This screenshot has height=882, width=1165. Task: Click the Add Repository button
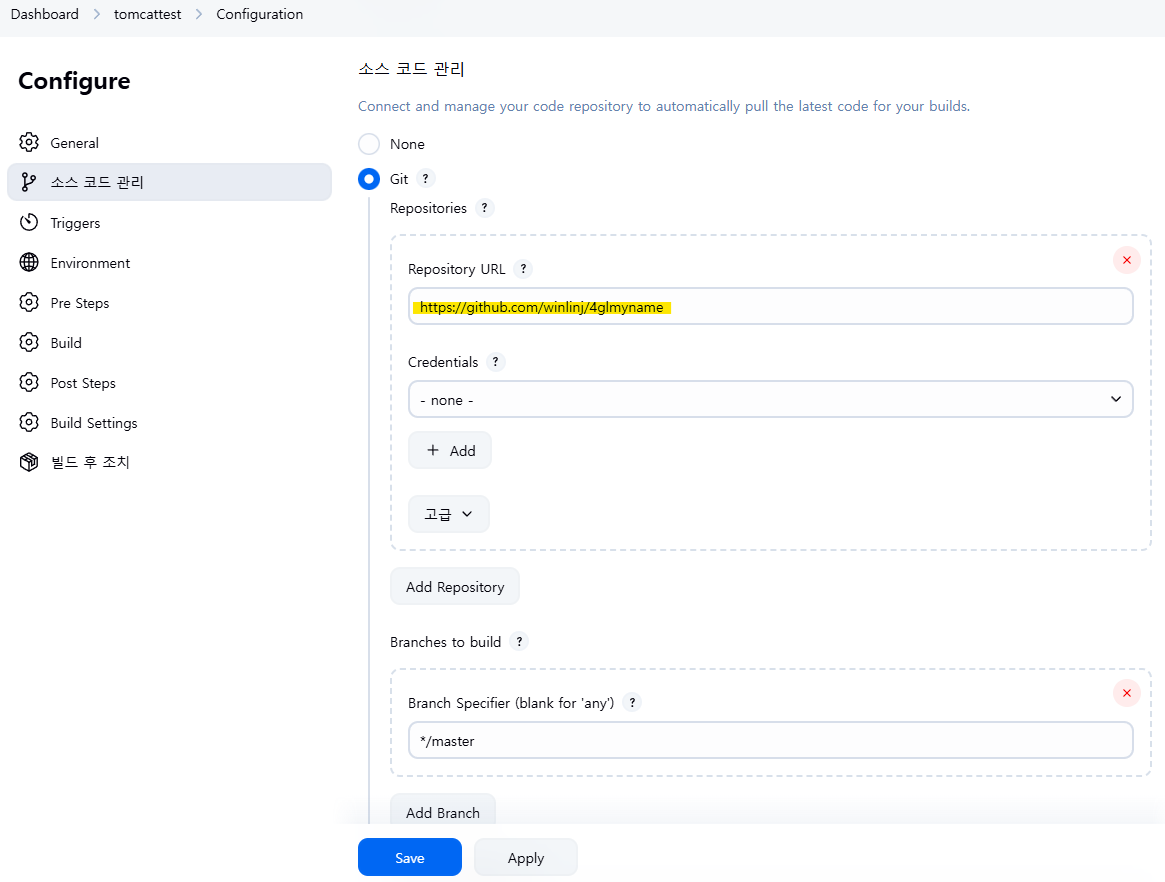(x=455, y=587)
